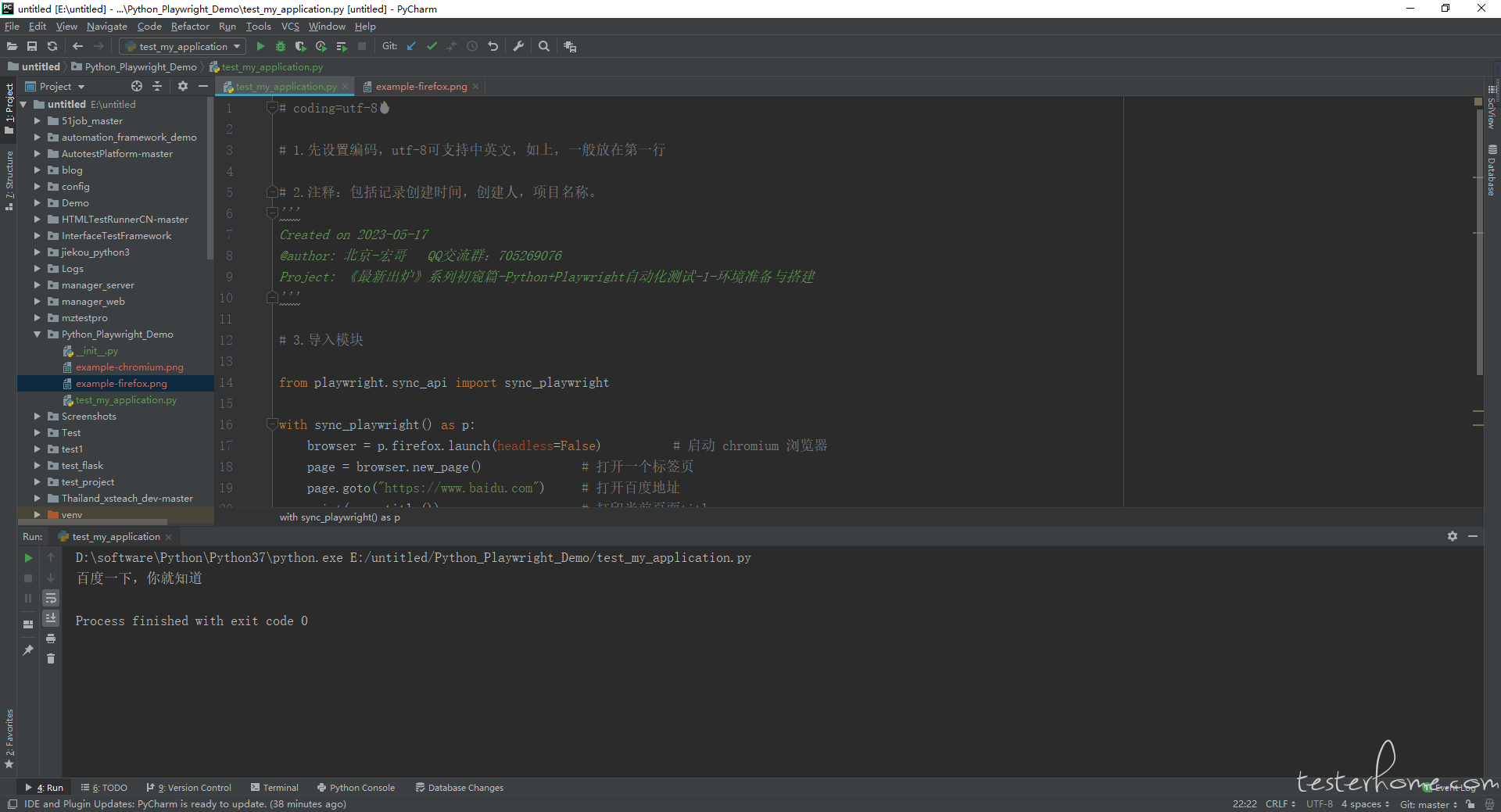Click the rightmost main toolbar icon
The image size is (1501, 812).
click(x=570, y=47)
